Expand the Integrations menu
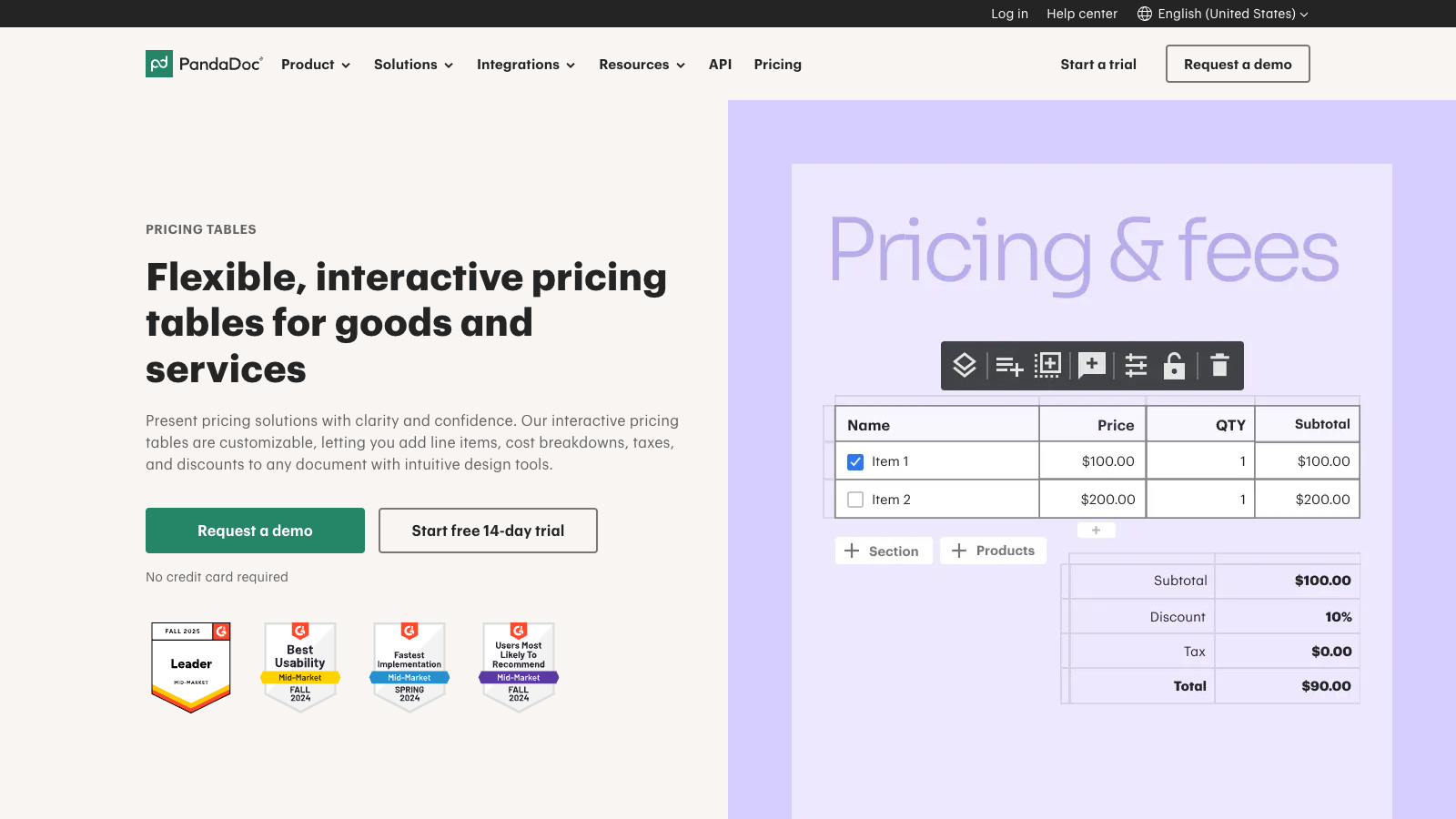The height and width of the screenshot is (819, 1456). (x=526, y=65)
